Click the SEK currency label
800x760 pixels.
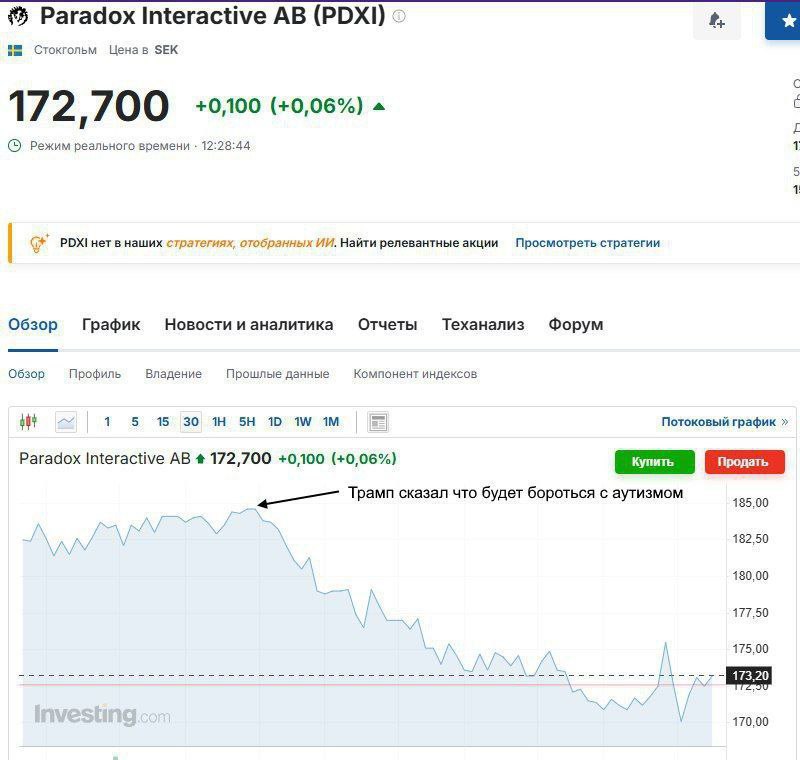tap(166, 50)
